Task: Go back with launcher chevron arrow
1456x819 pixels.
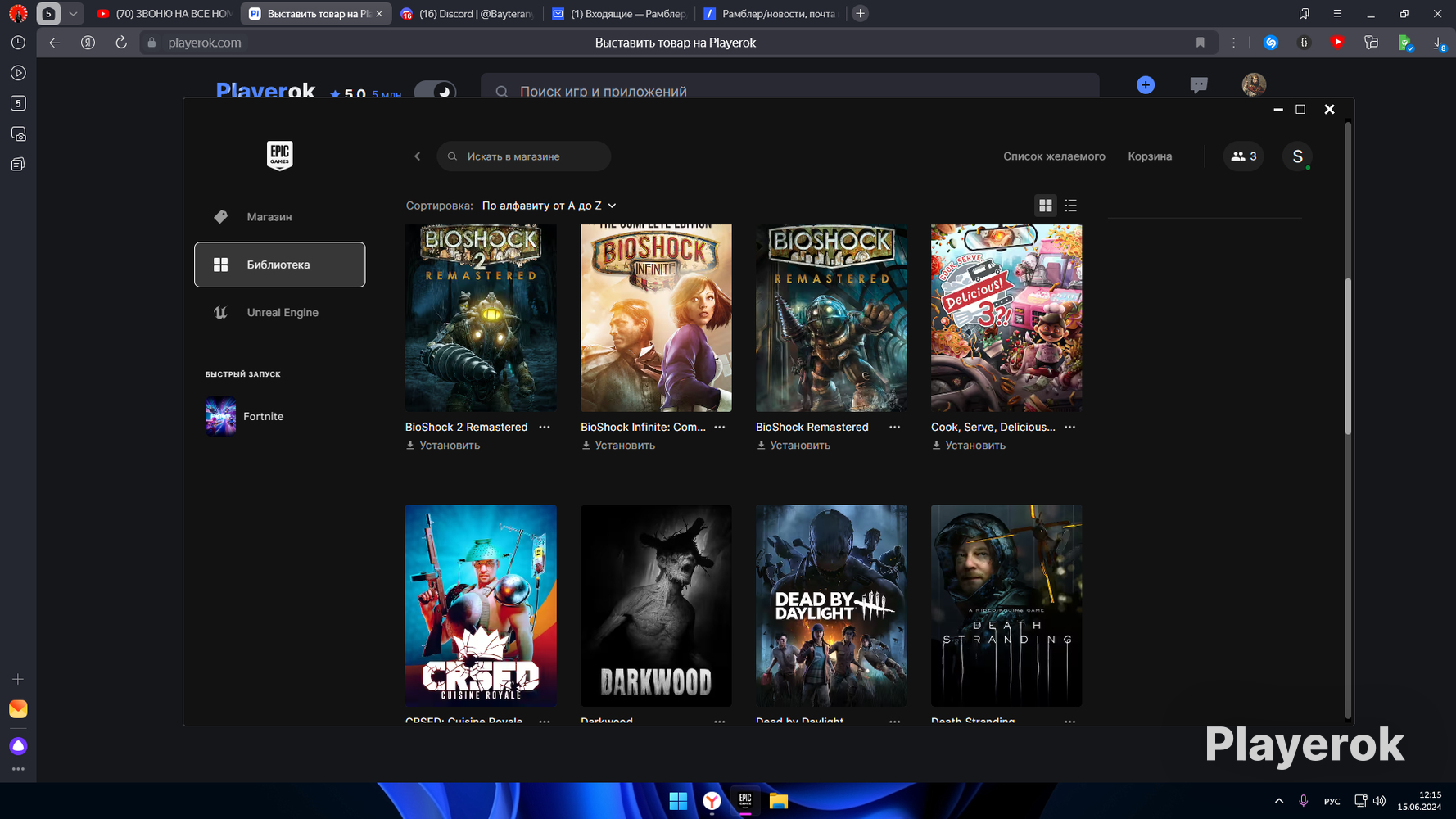Action: pyautogui.click(x=418, y=156)
